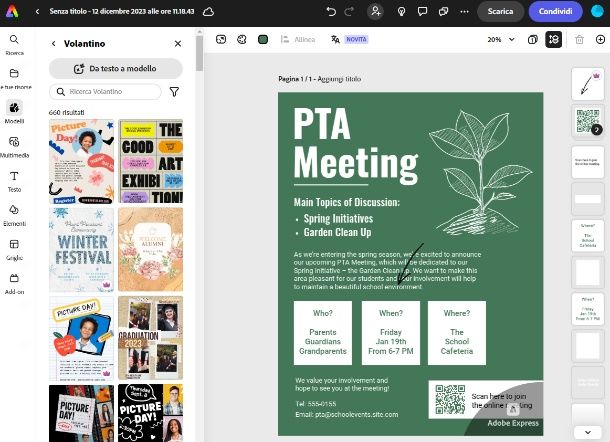The image size is (610, 442).
Task: Click the add page plus icon
Action: [x=600, y=39]
